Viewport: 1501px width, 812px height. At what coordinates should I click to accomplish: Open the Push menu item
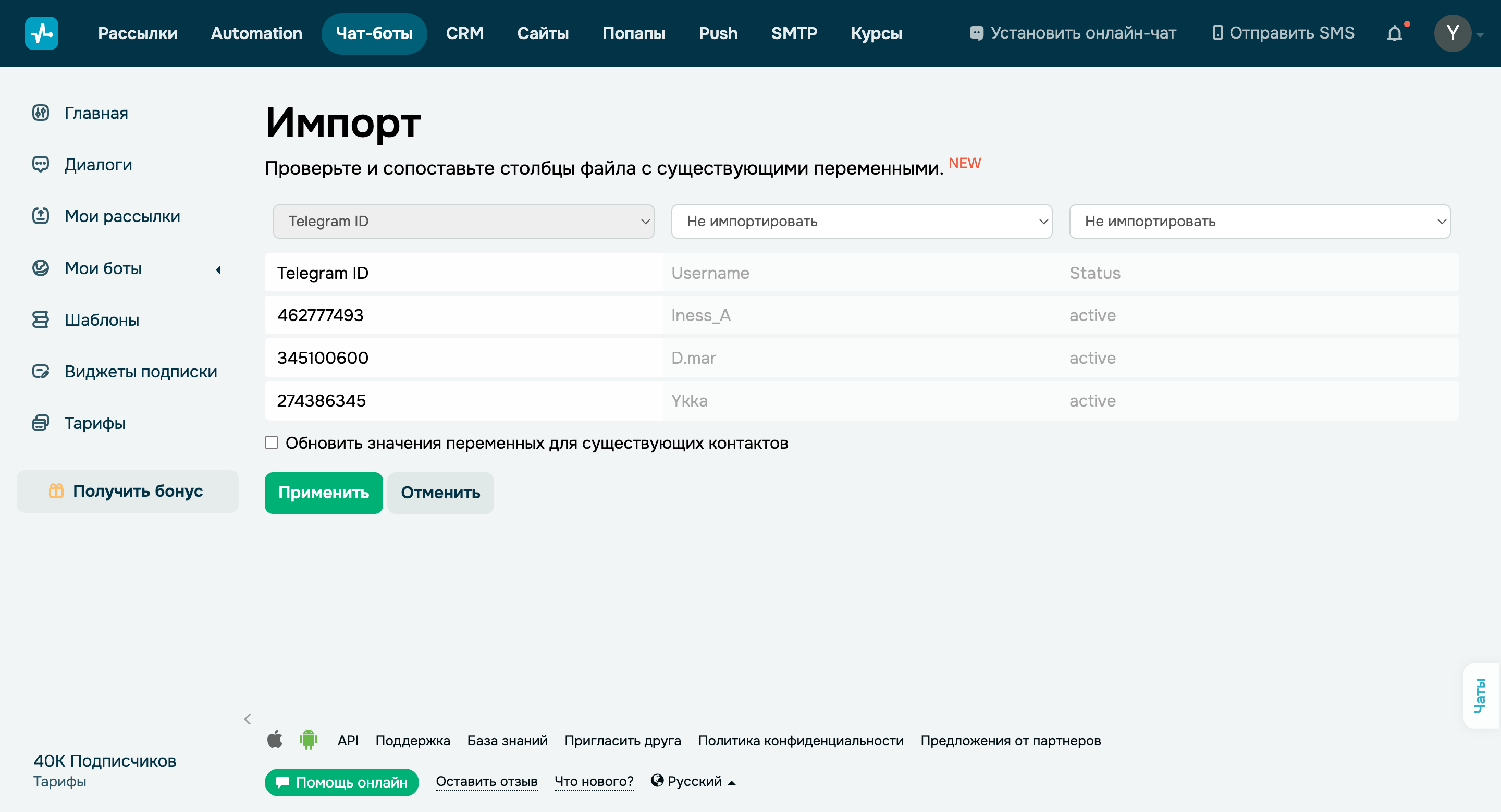pos(718,33)
